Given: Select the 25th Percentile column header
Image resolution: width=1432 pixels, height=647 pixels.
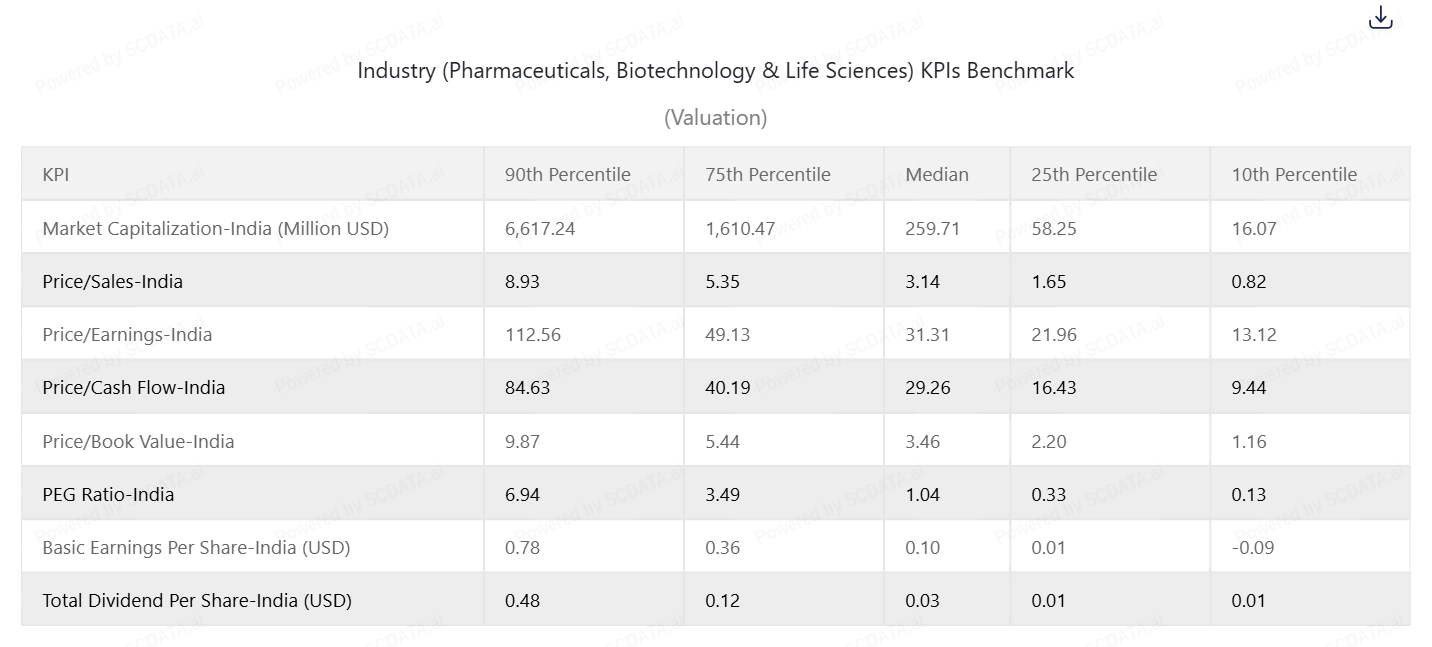Looking at the screenshot, I should point(1094,174).
